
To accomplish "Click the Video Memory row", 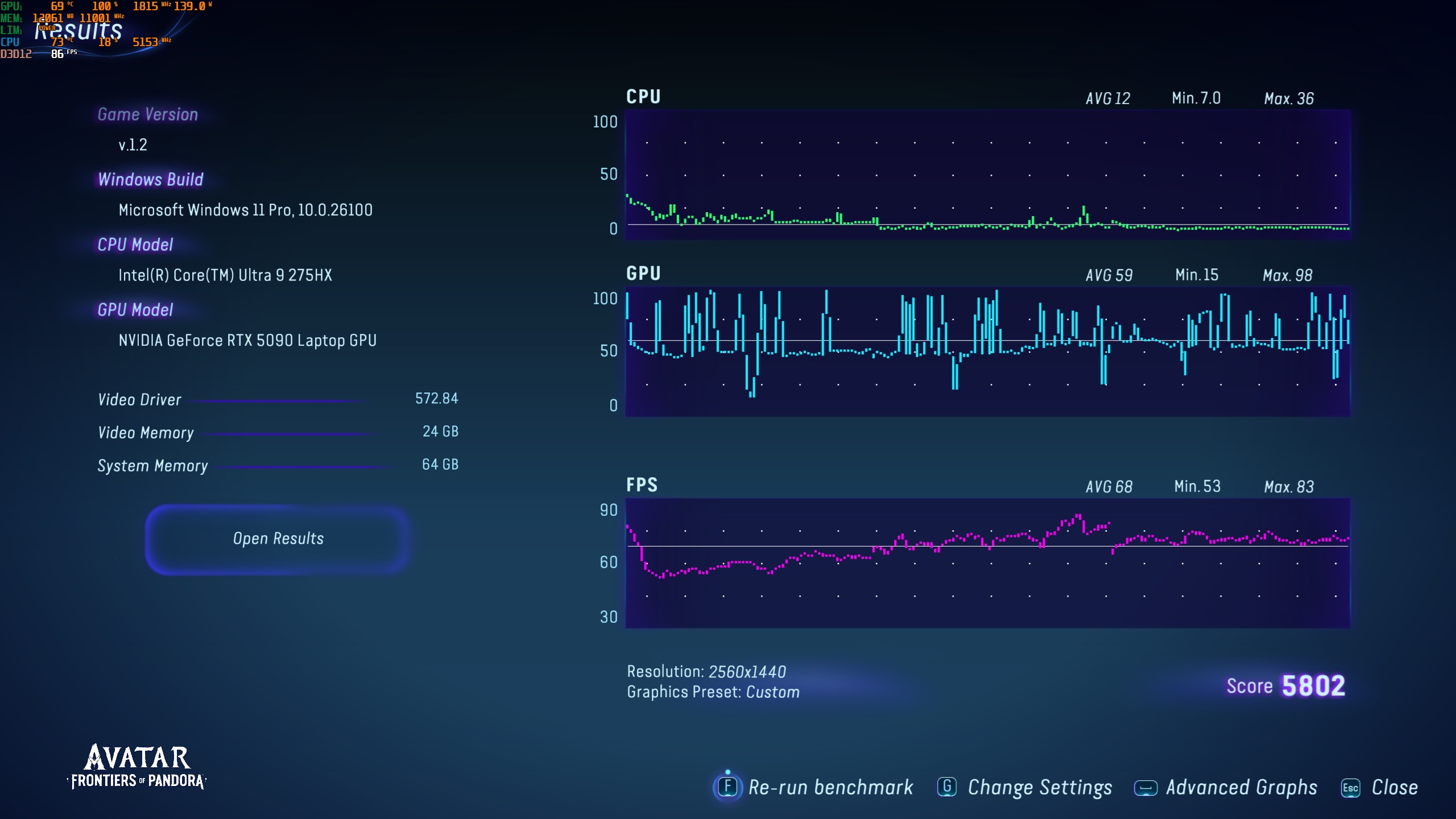I will click(278, 432).
